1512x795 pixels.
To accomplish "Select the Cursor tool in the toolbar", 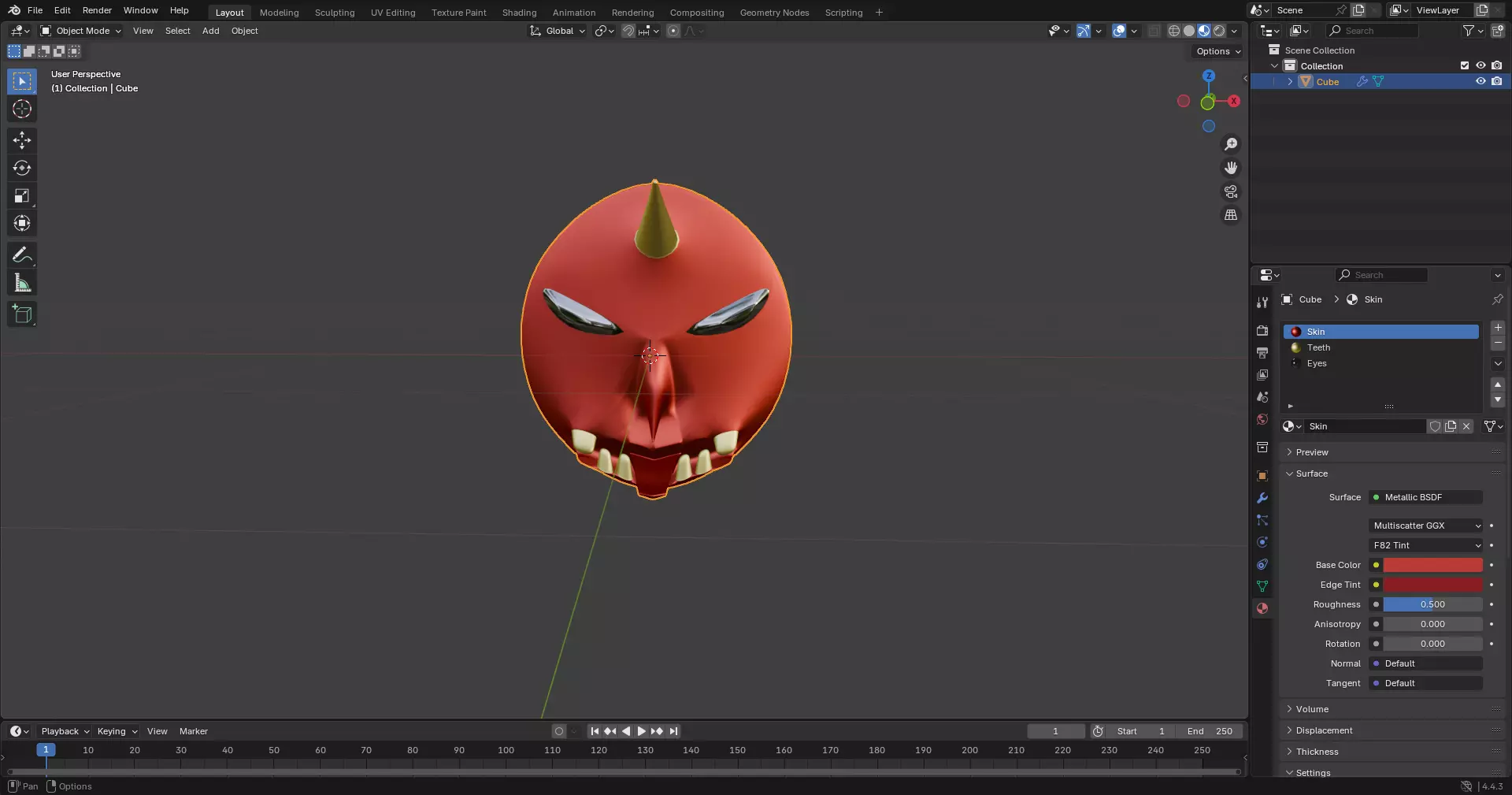I will 22,109.
